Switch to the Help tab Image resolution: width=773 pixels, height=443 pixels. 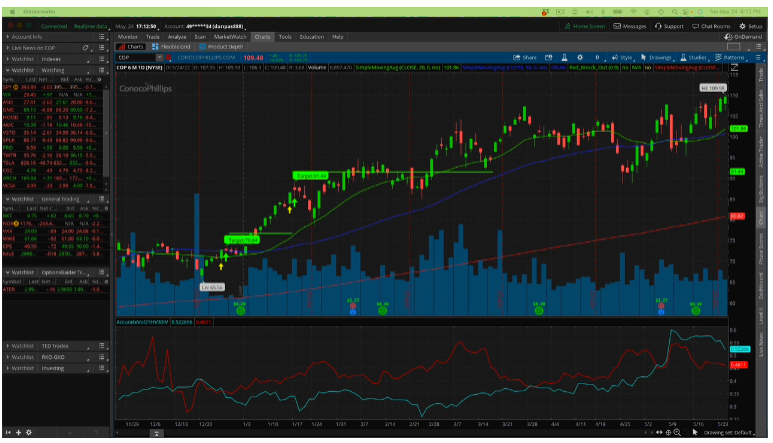[338, 37]
